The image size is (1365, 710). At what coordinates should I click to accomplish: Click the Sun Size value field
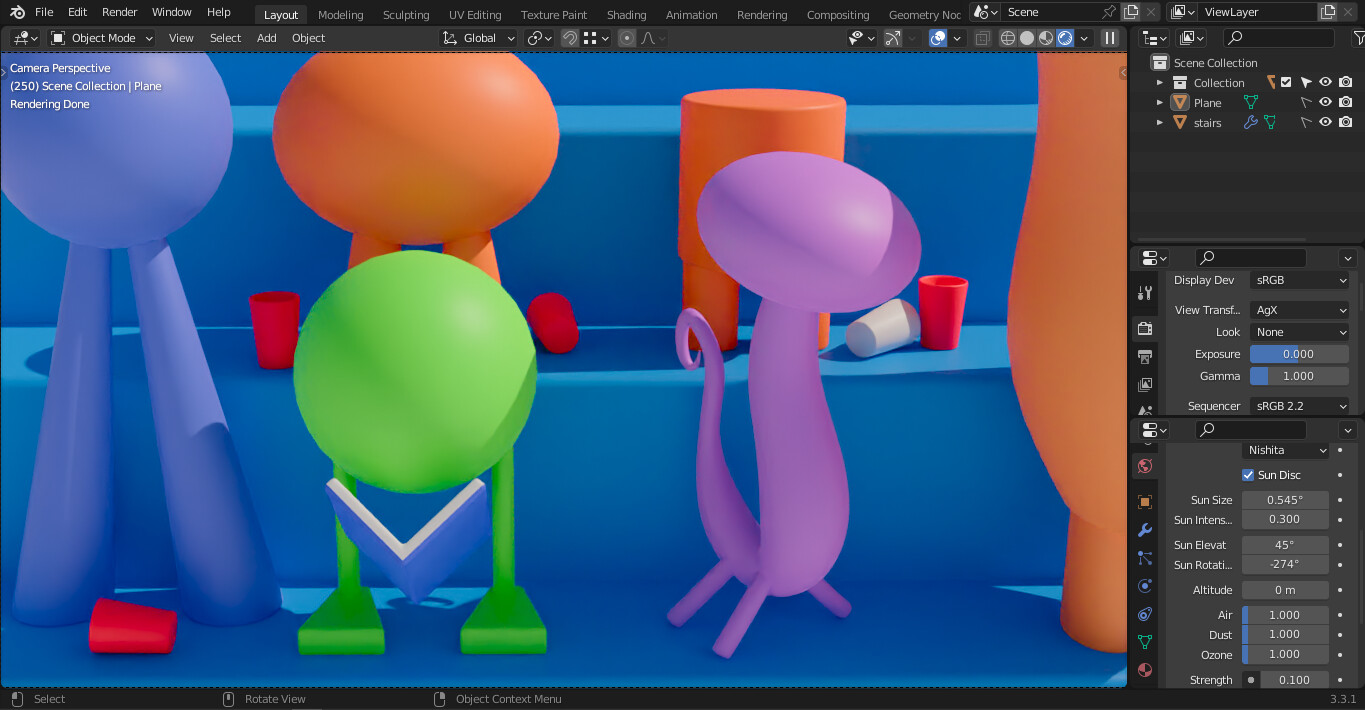coord(1285,500)
